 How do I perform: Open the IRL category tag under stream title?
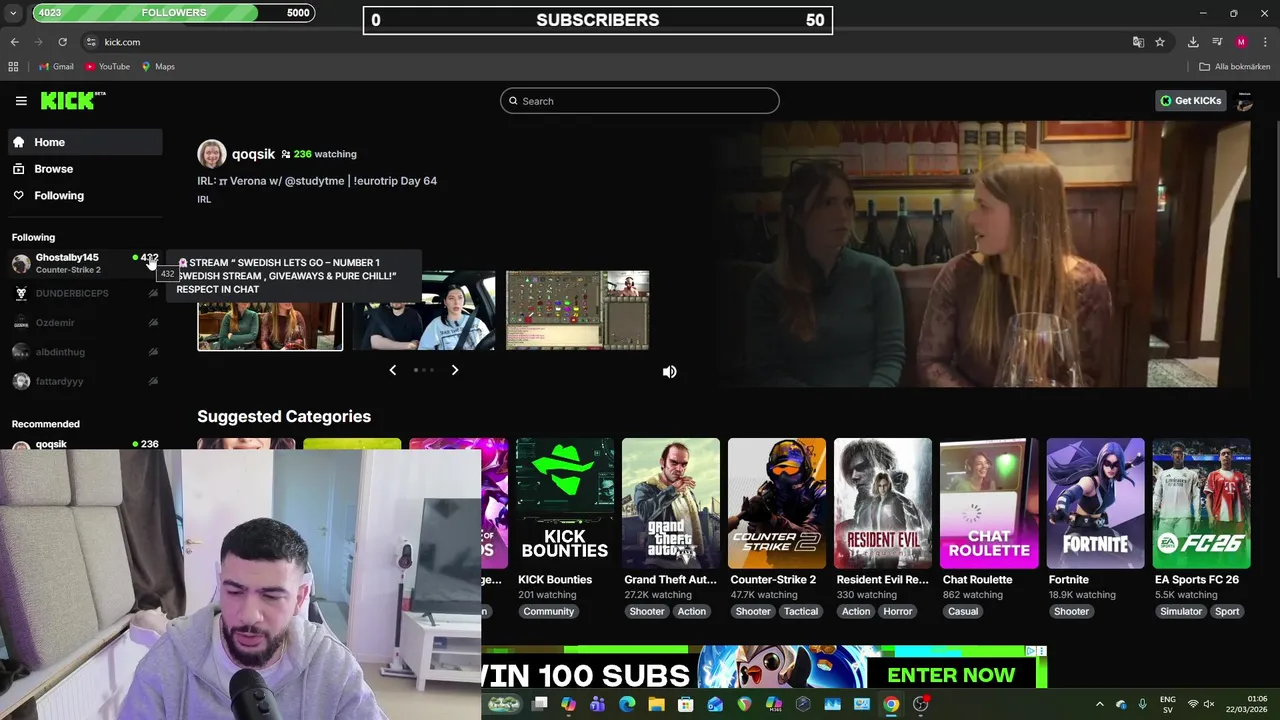pos(204,199)
